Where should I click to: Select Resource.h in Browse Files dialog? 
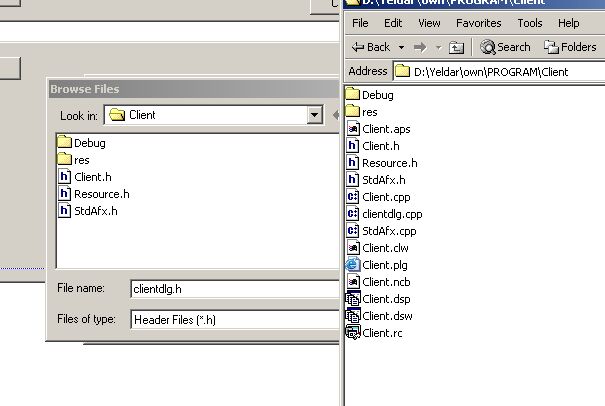pyautogui.click(x=100, y=194)
